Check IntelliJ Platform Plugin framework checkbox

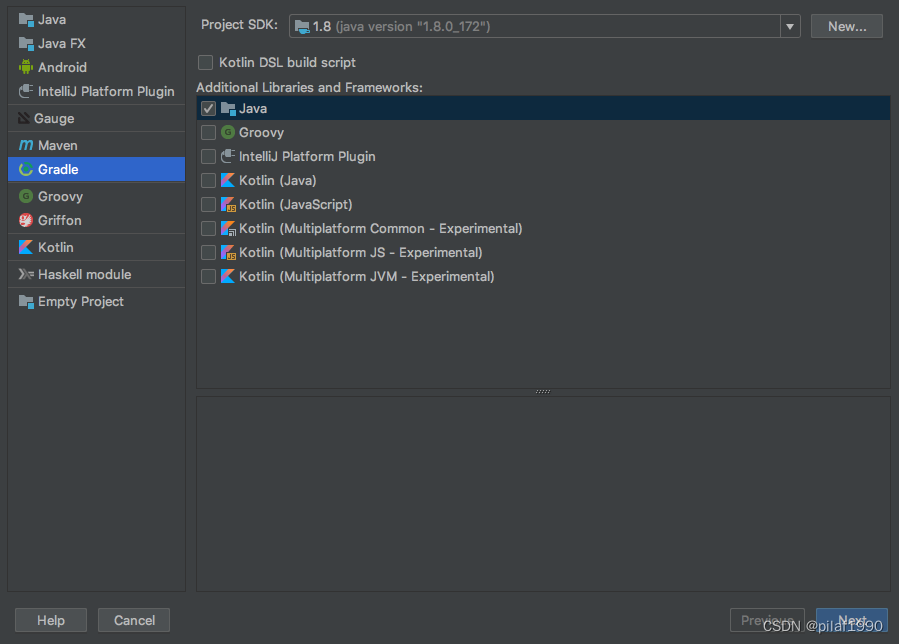pos(209,157)
